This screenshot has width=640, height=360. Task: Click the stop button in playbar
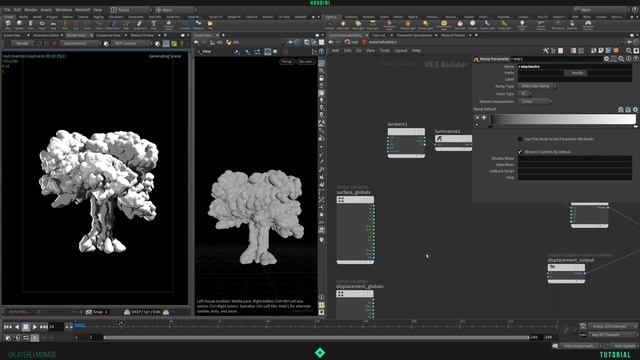[x=26, y=327]
